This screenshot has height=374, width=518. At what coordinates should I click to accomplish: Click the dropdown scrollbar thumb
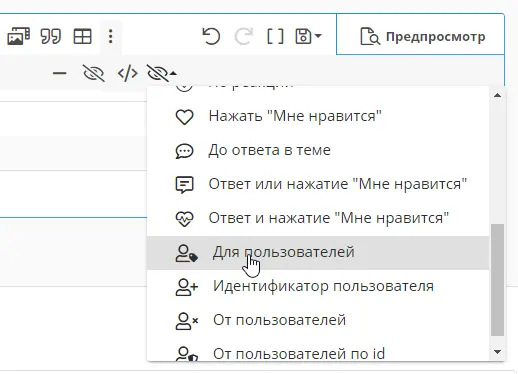[497, 280]
